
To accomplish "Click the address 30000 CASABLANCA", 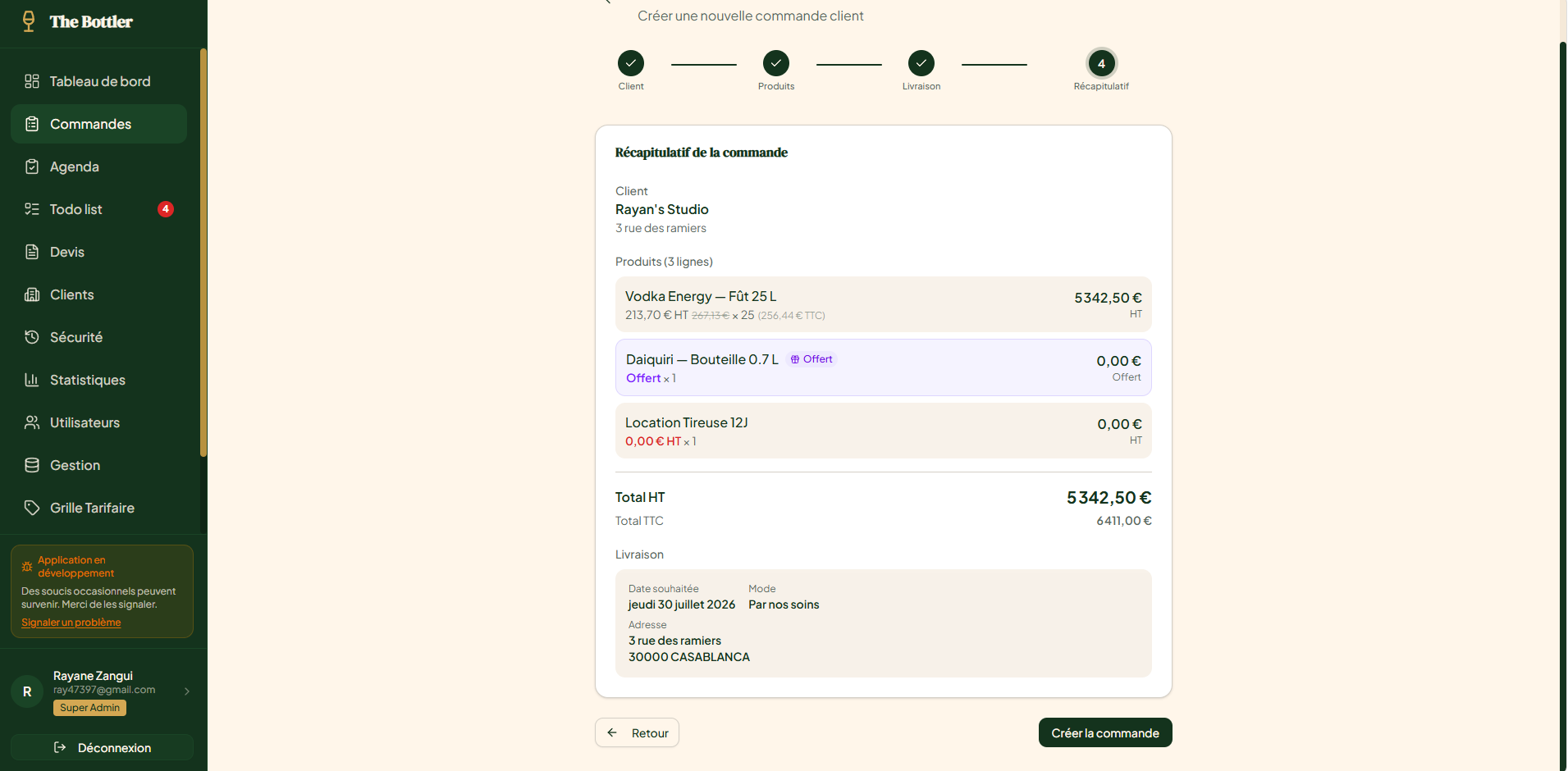I will [x=689, y=657].
